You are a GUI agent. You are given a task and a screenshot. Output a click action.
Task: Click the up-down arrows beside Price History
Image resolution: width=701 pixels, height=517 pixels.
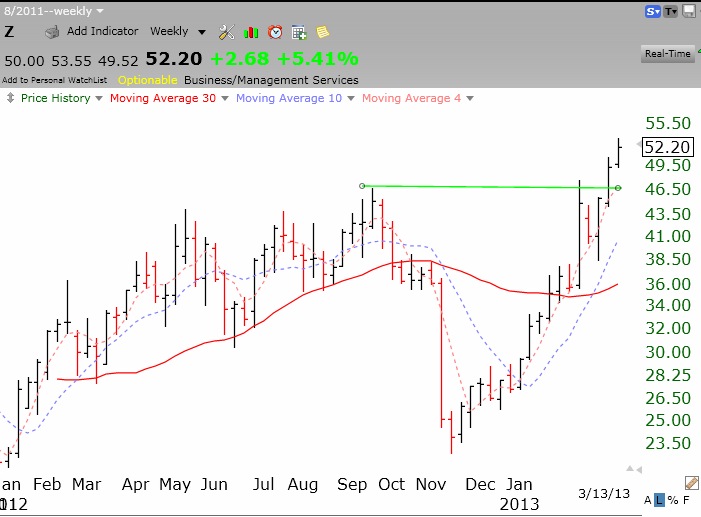[x=10, y=98]
